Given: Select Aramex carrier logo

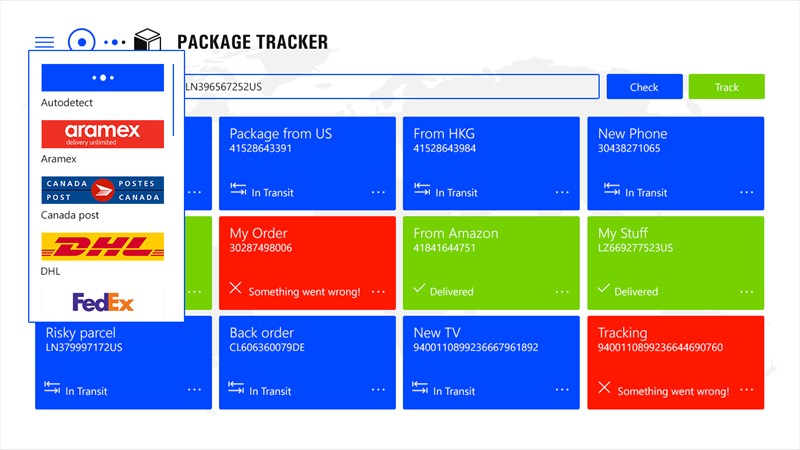Looking at the screenshot, I should 103,134.
